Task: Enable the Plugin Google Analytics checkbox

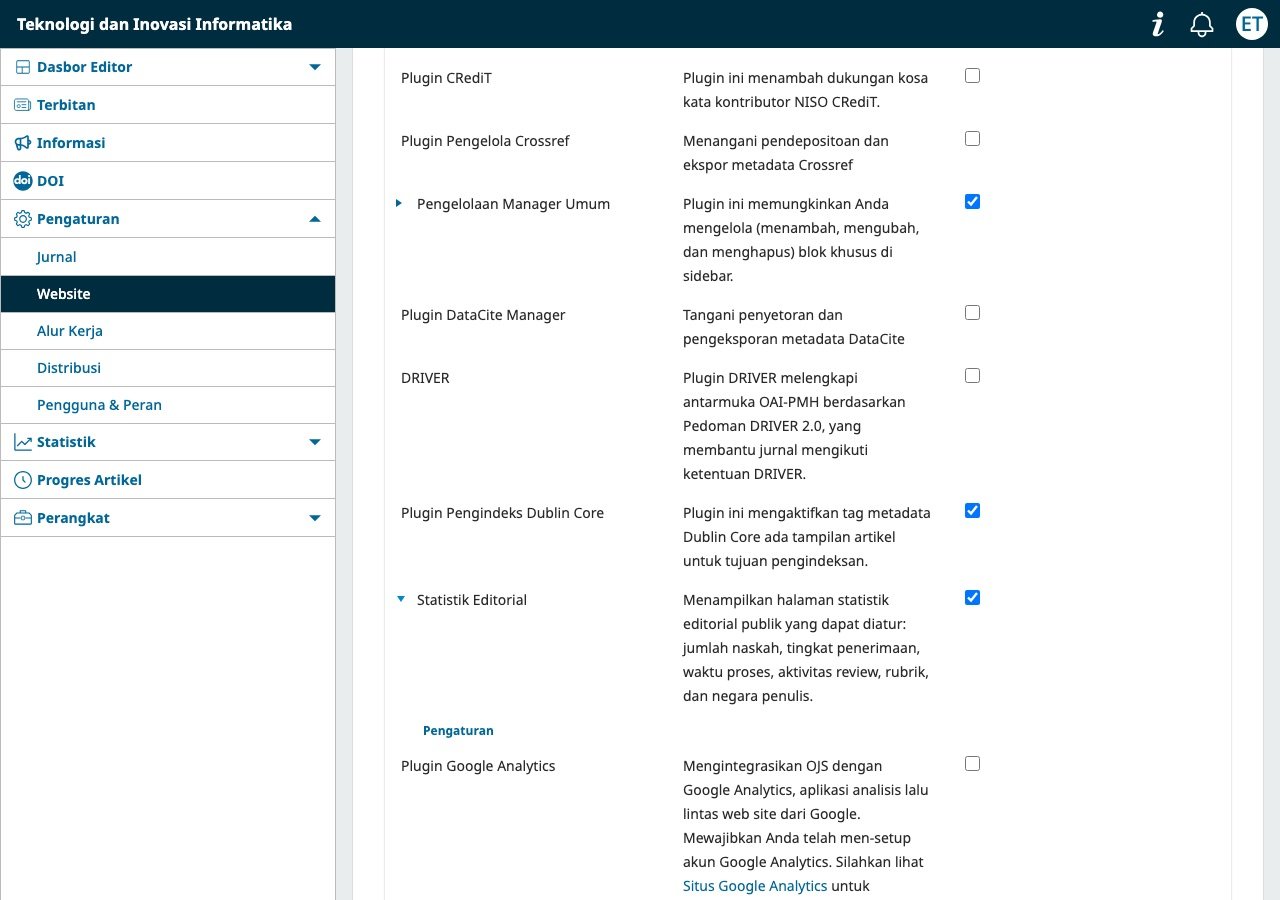Action: [x=972, y=764]
